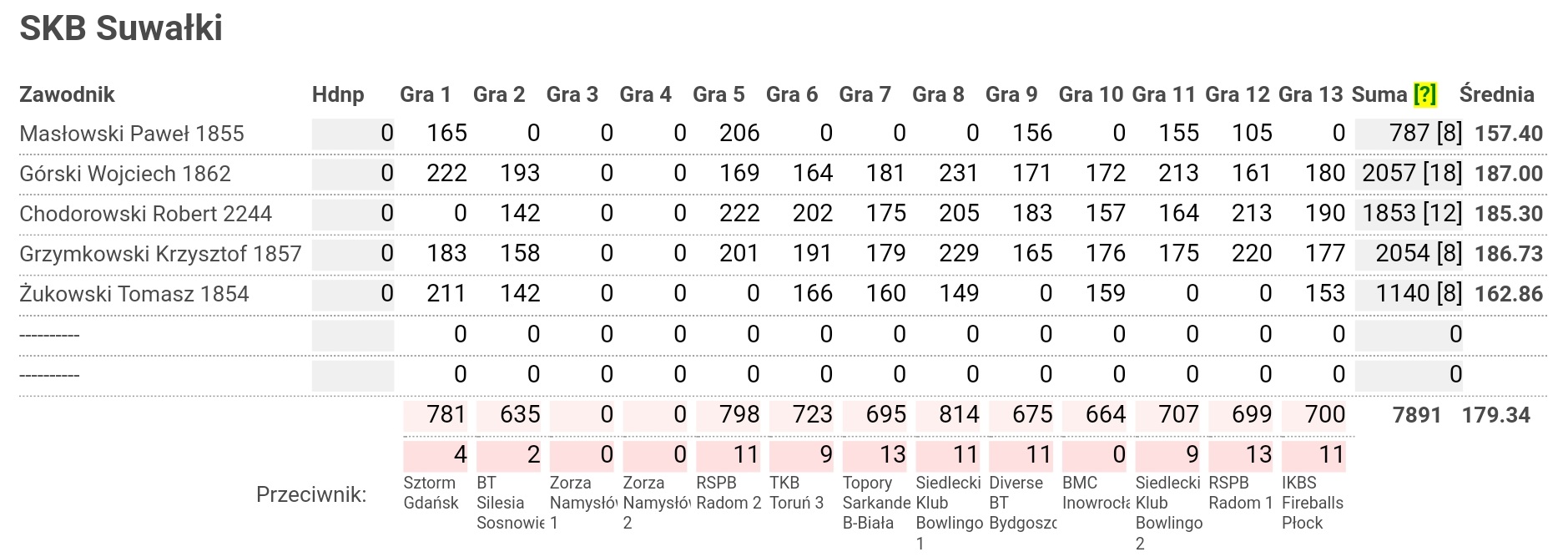This screenshot has width=1568, height=557.
Task: Open Żukowski Tomasz 1854 player entry
Action: coord(134,294)
